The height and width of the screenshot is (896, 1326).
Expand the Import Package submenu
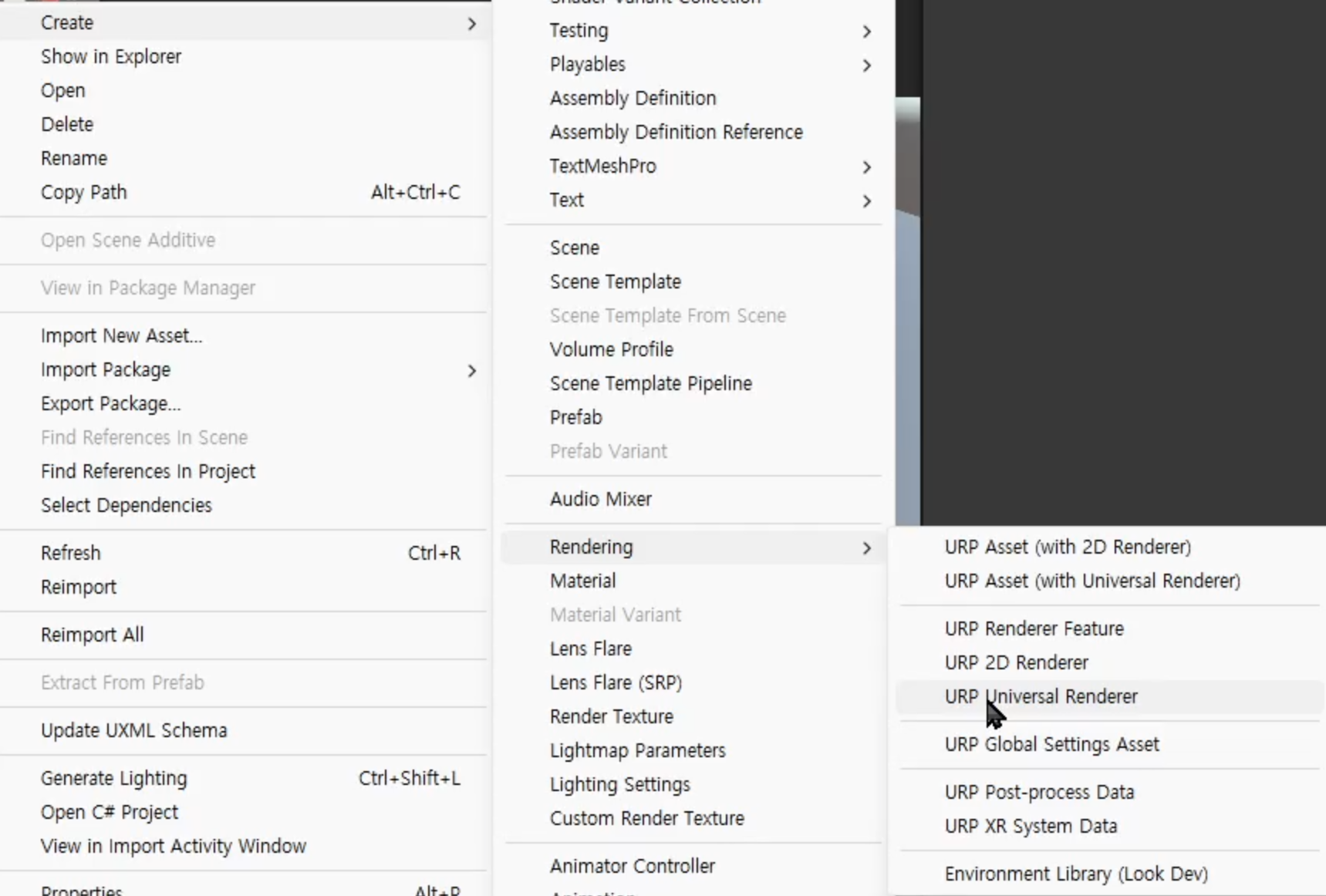point(245,370)
